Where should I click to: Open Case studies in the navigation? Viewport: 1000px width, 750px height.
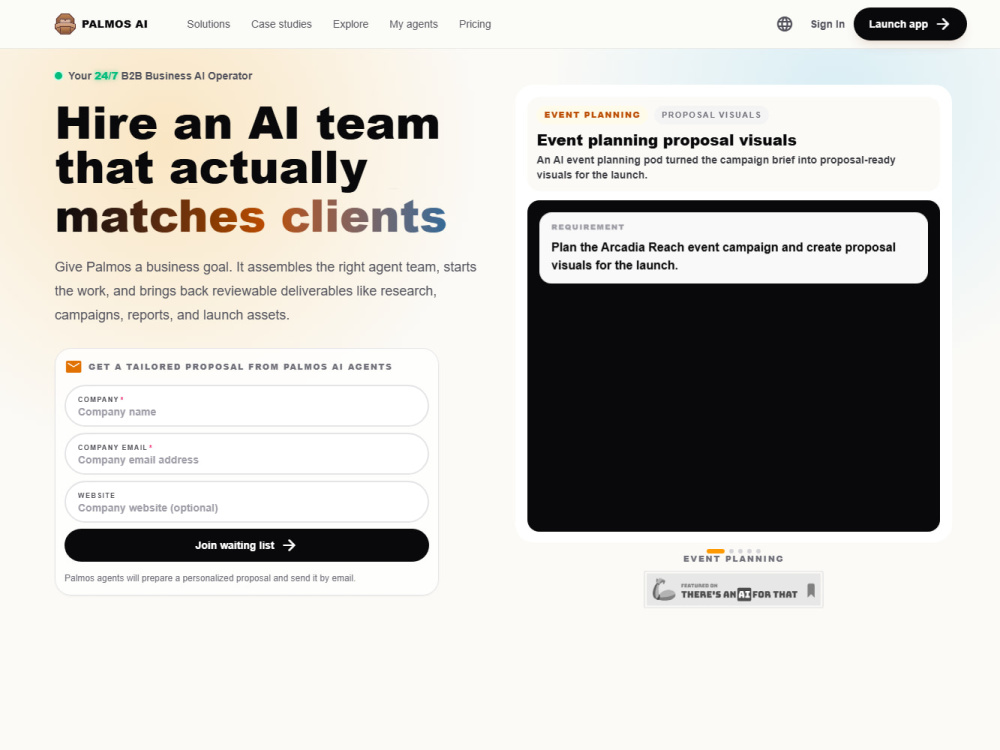coord(281,24)
